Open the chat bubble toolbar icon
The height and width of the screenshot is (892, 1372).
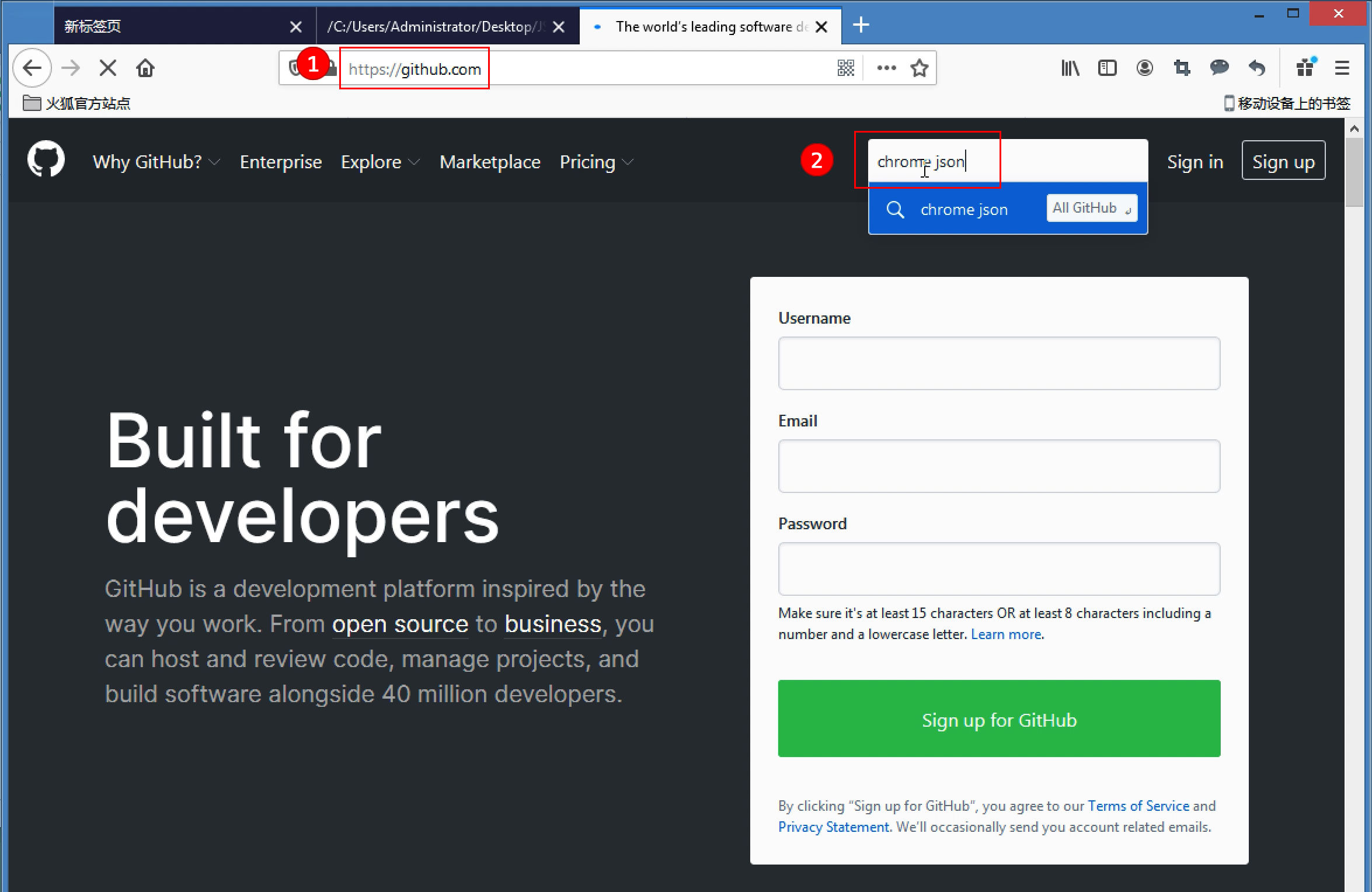1220,68
